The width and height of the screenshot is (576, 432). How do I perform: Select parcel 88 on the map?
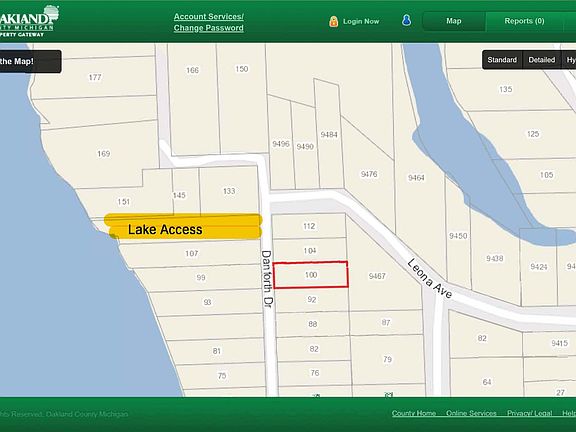coord(313,324)
